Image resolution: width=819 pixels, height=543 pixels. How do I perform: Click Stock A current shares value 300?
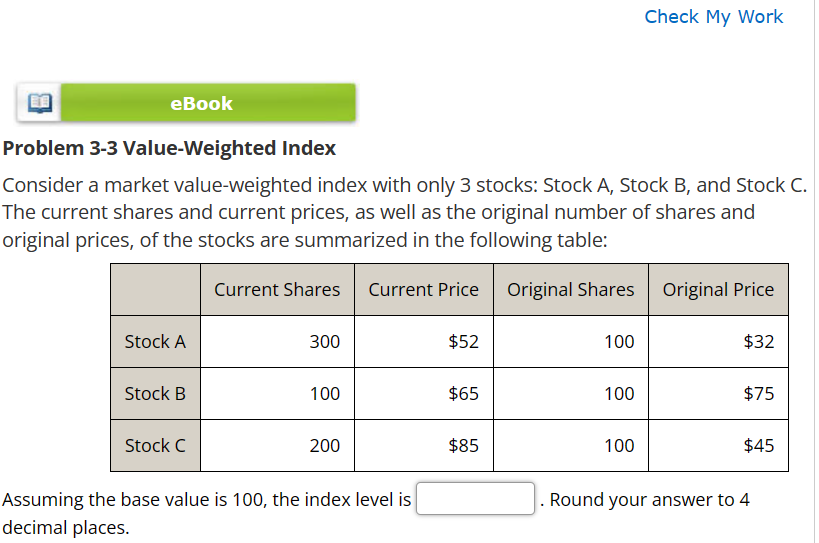(324, 342)
